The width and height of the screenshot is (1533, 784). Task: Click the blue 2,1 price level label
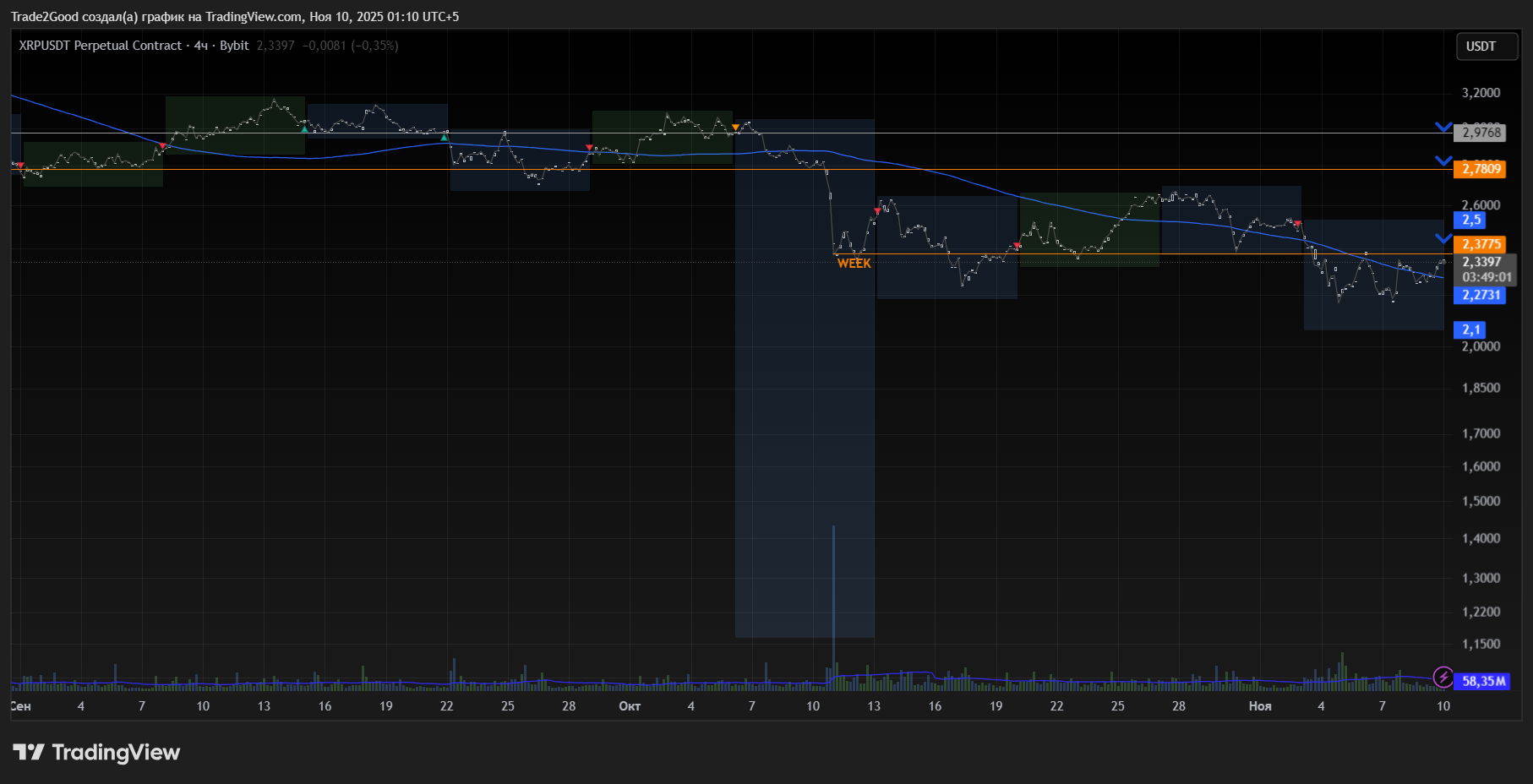point(1471,329)
